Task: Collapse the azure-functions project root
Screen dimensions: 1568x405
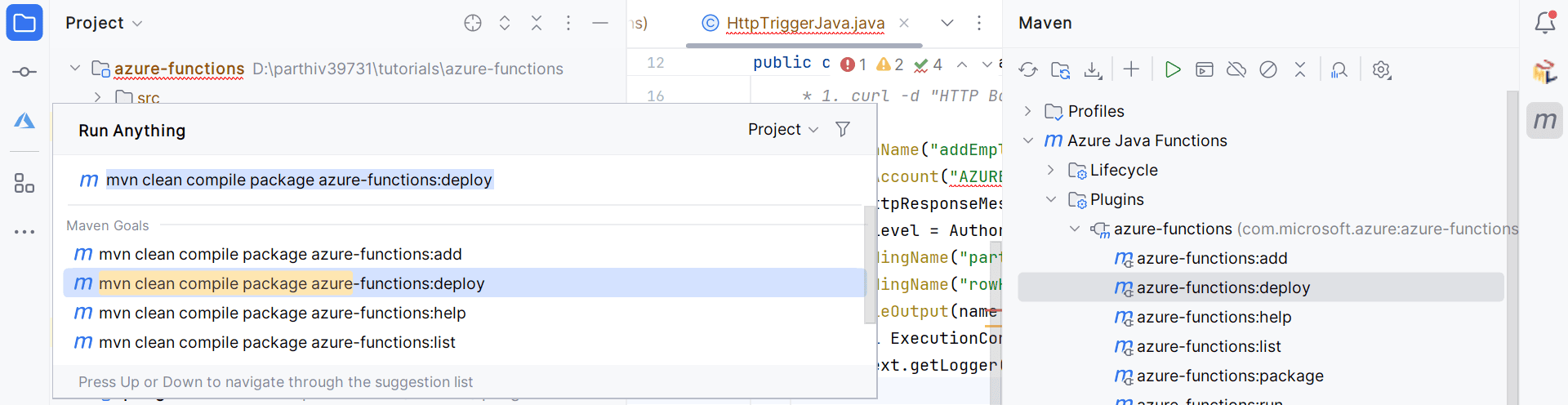Action: coord(75,69)
